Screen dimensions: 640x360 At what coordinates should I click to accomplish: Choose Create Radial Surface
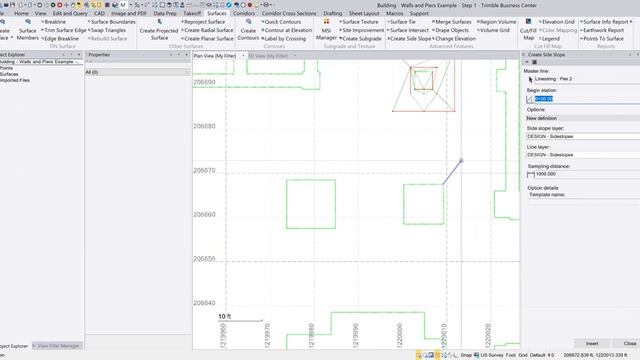pyautogui.click(x=207, y=30)
